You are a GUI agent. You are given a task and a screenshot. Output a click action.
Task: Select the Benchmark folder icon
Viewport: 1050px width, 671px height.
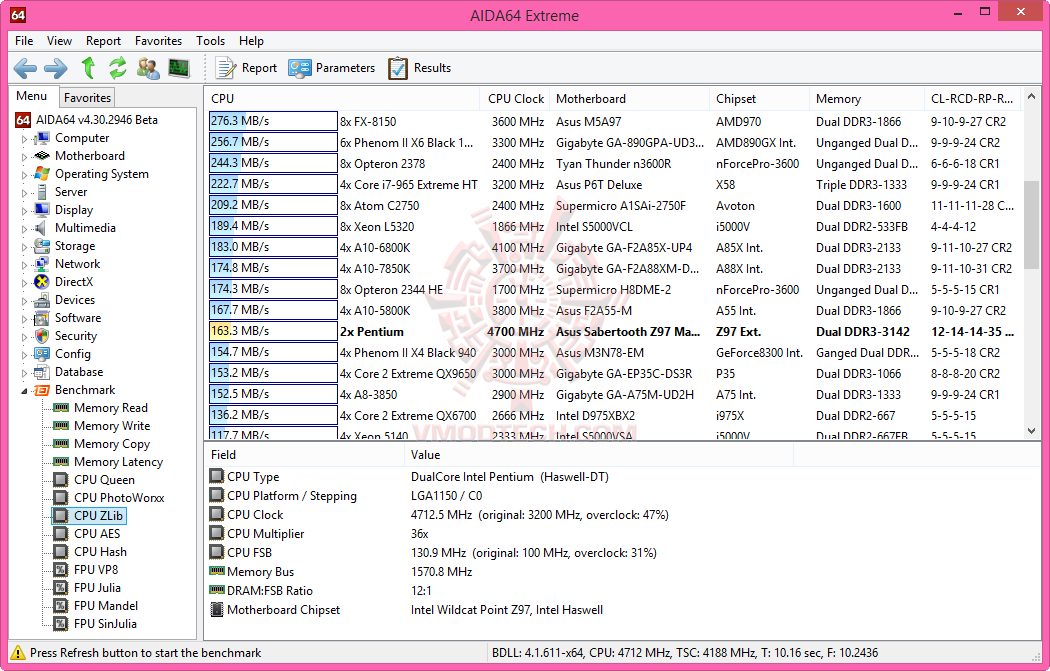coord(42,390)
